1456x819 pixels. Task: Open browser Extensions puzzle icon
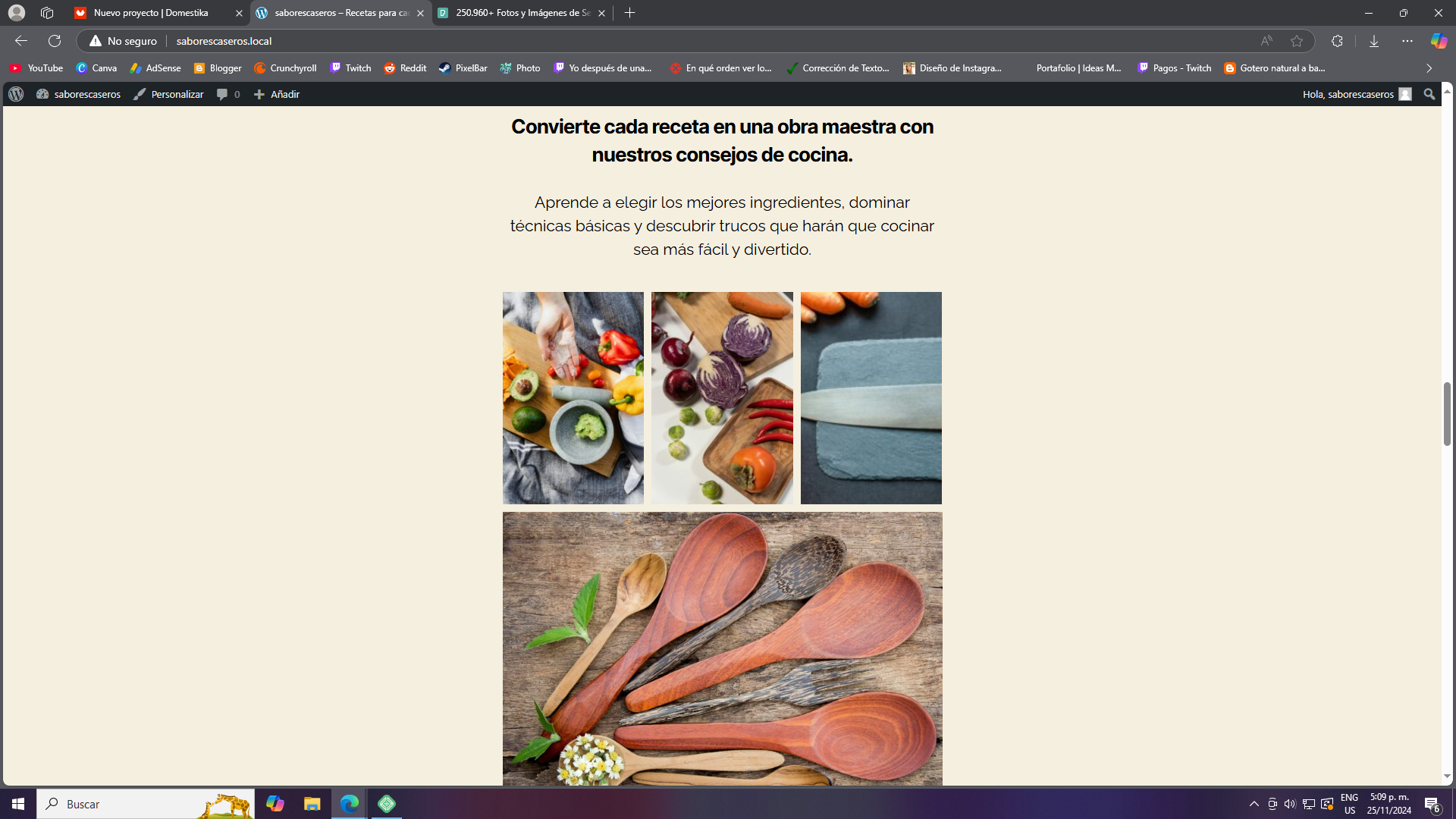click(1337, 41)
